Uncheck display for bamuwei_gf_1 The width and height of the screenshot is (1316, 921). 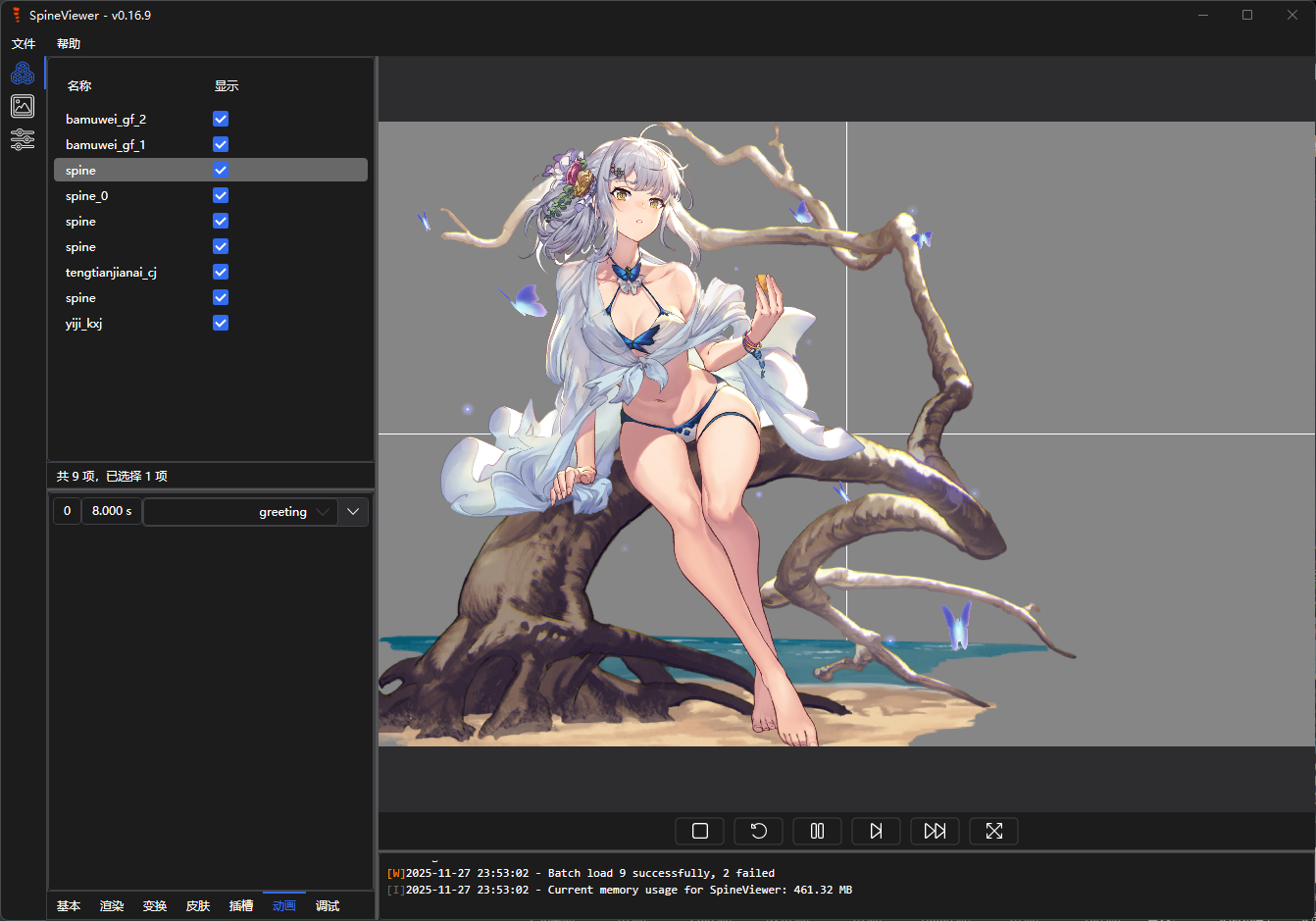coord(221,144)
